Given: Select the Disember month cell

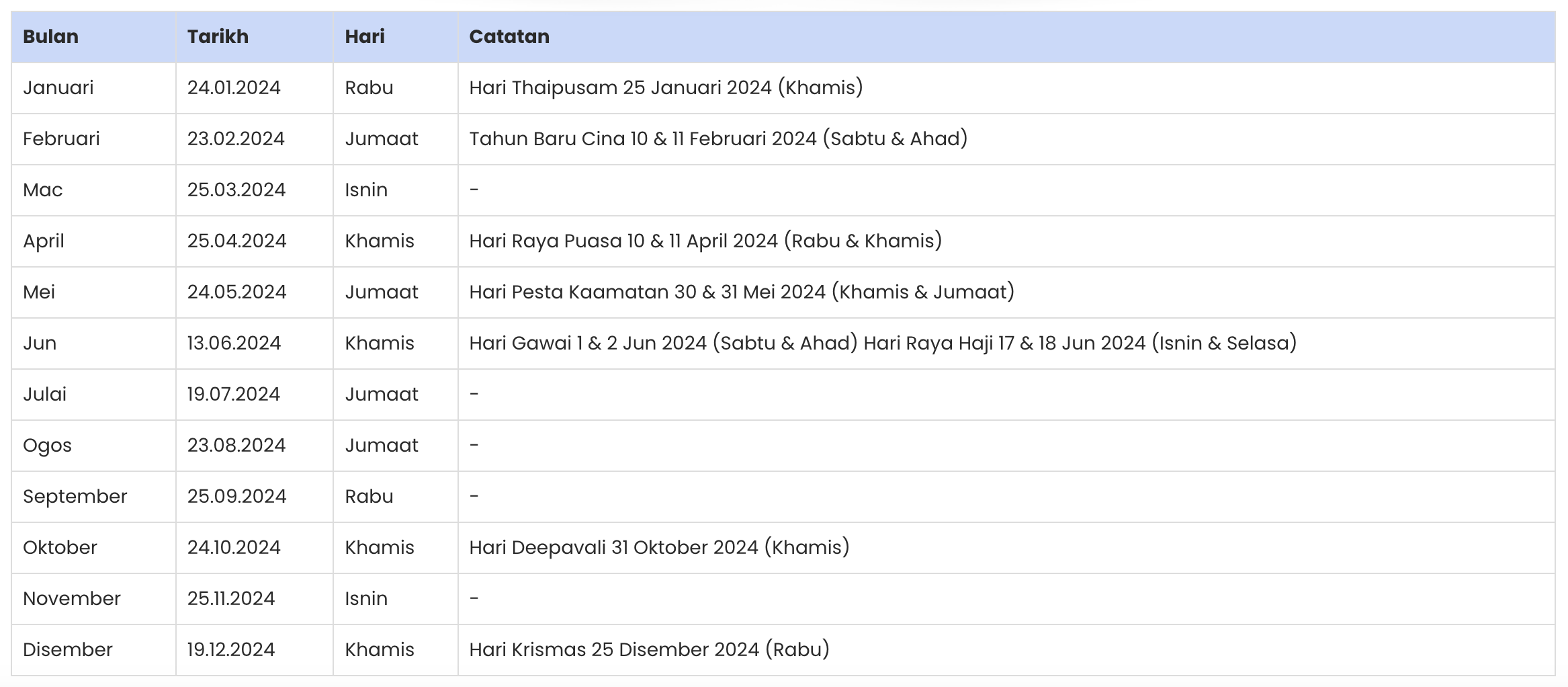Looking at the screenshot, I should point(68,649).
